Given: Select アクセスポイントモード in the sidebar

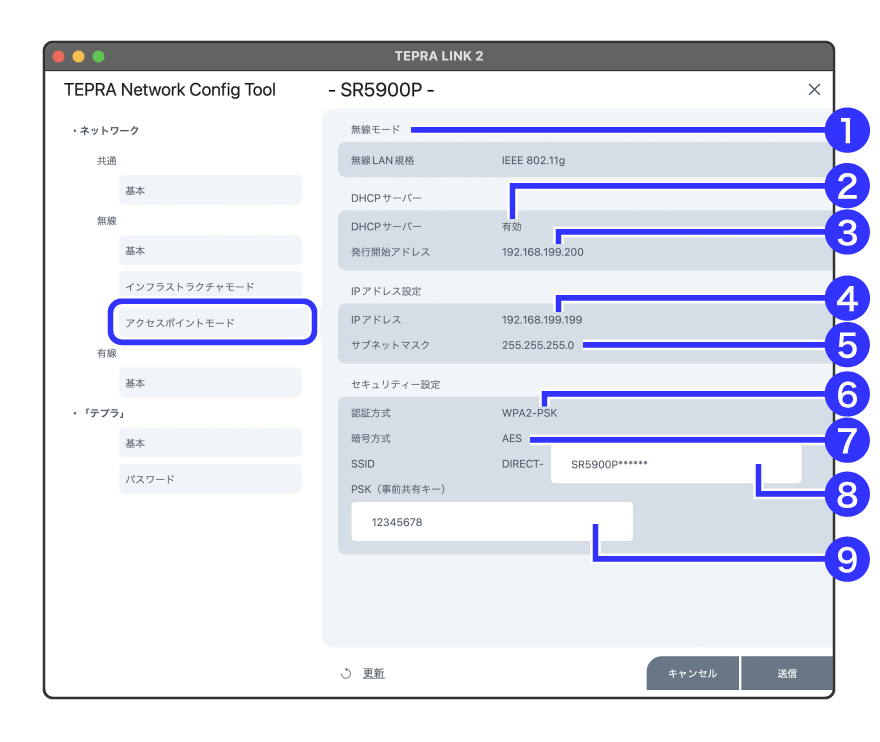Looking at the screenshot, I should click(x=212, y=323).
